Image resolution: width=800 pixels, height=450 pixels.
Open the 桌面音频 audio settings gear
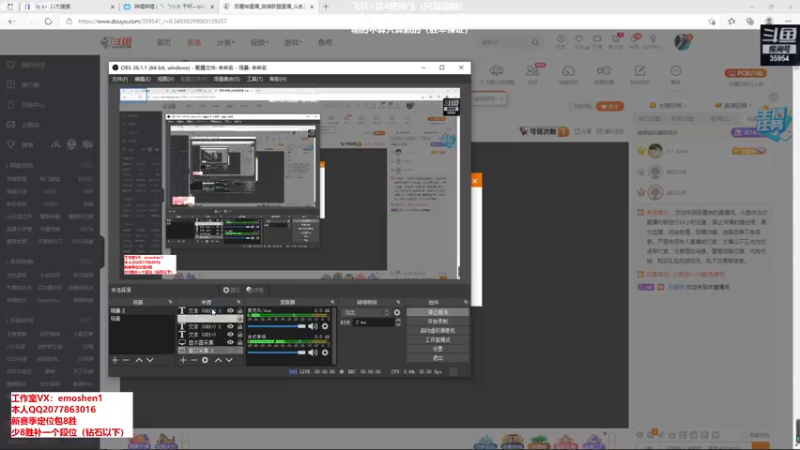325,352
